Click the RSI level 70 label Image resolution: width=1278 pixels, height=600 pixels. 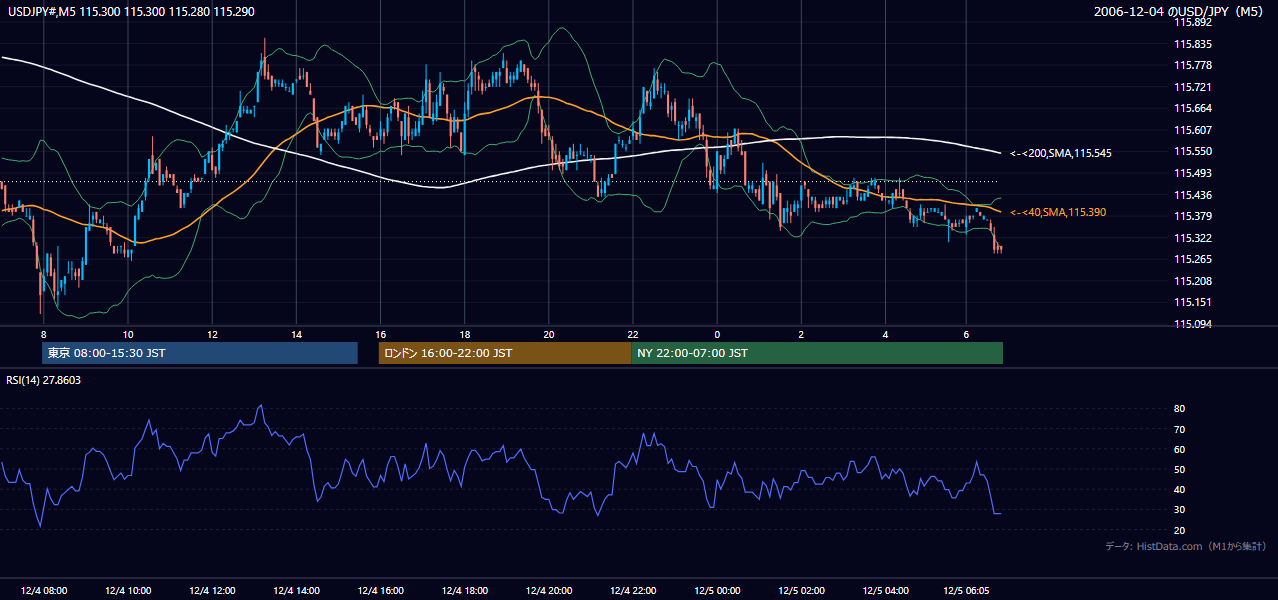pyautogui.click(x=1179, y=429)
